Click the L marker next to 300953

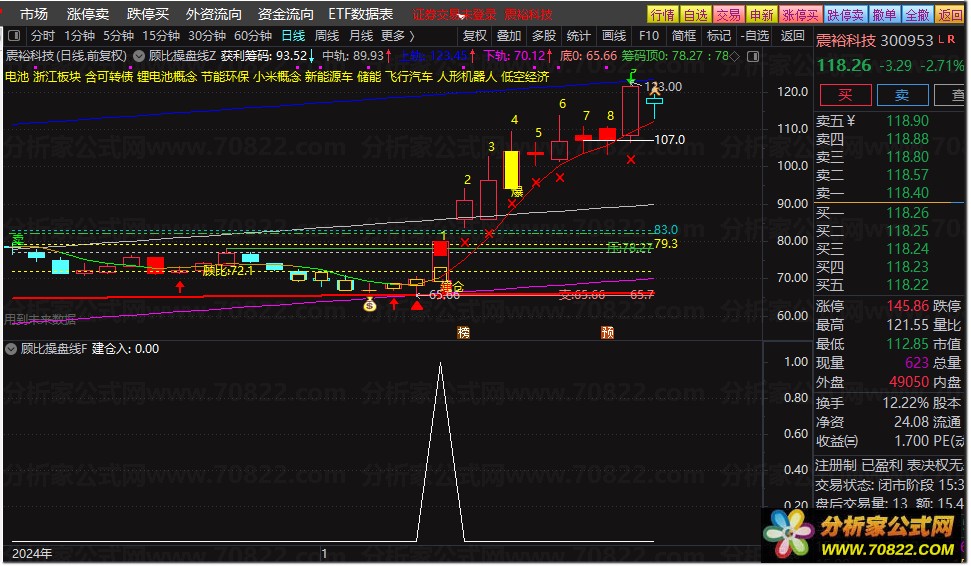point(941,39)
